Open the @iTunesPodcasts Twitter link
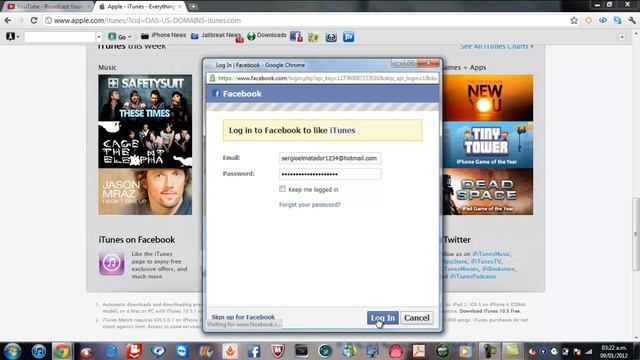This screenshot has width=640, height=360. 473,276
